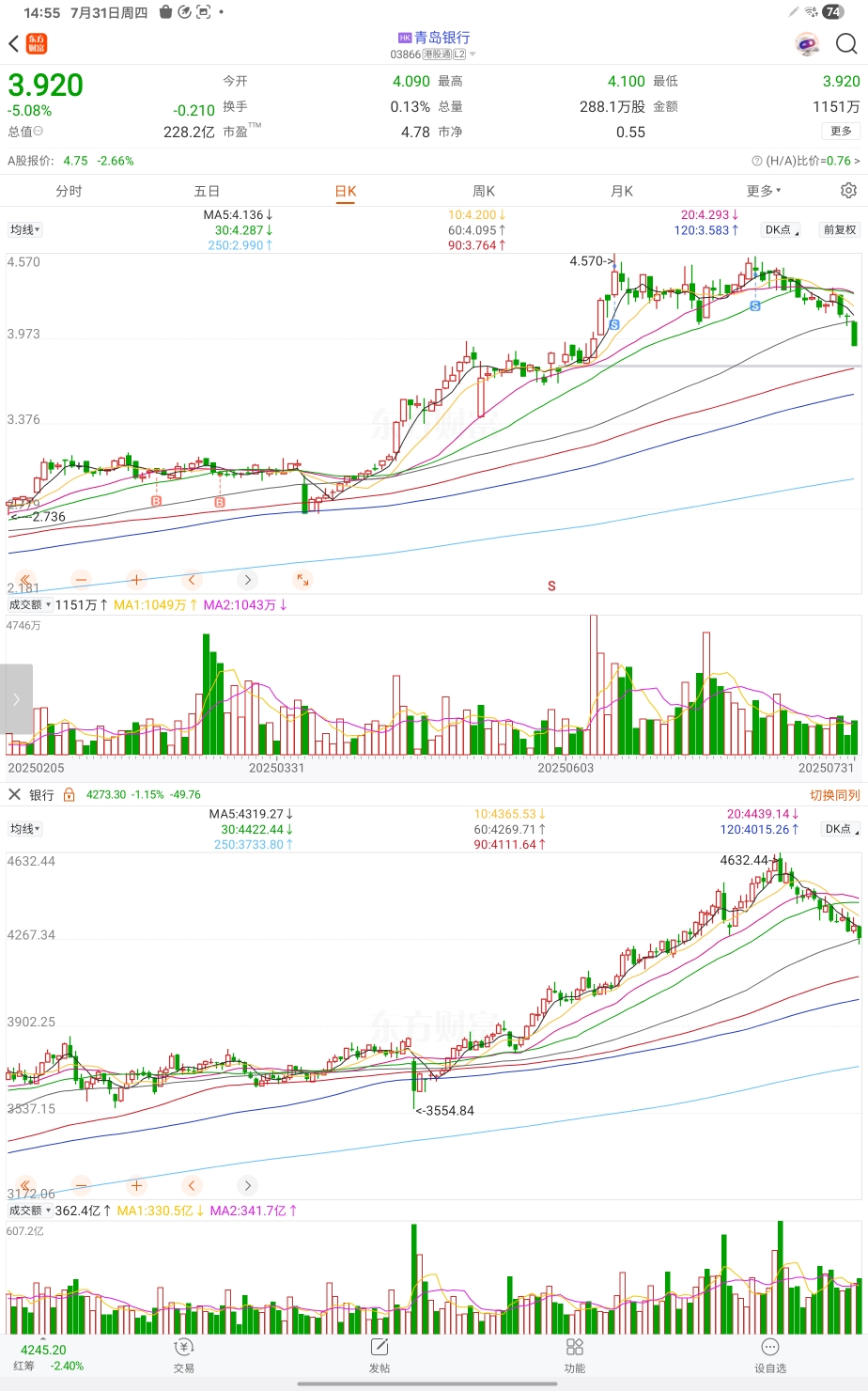Zoom in 银行 index chart with plus
The image size is (868, 1391).
(x=136, y=1185)
